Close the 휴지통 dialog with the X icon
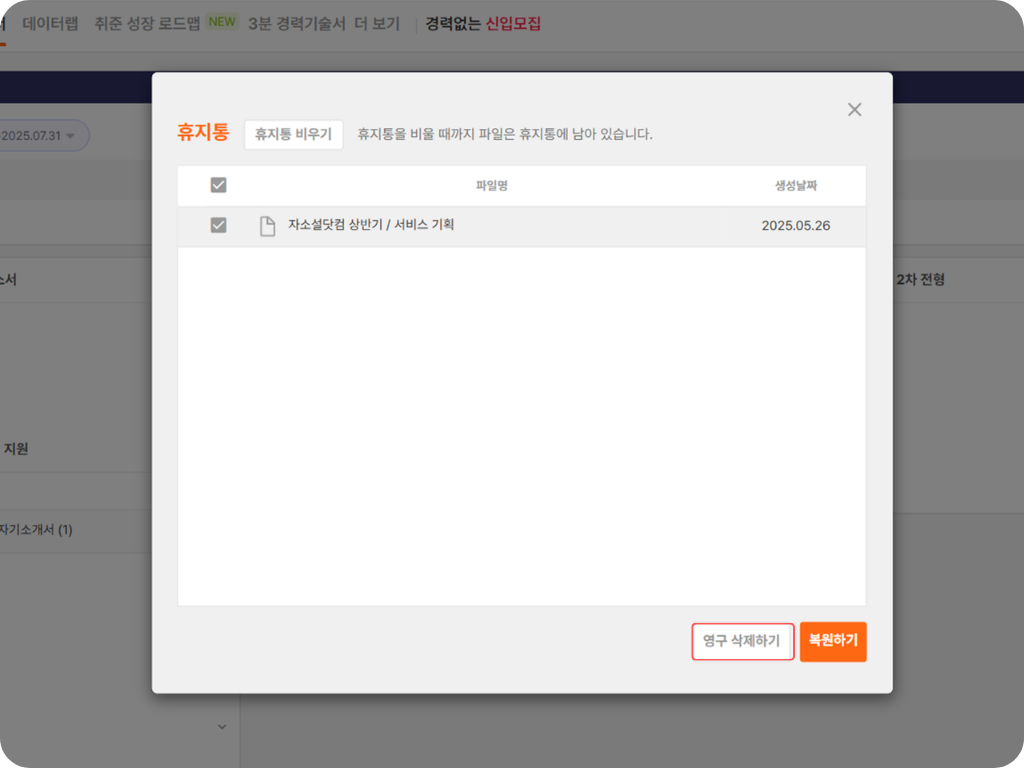The height and width of the screenshot is (768, 1024). tap(854, 109)
